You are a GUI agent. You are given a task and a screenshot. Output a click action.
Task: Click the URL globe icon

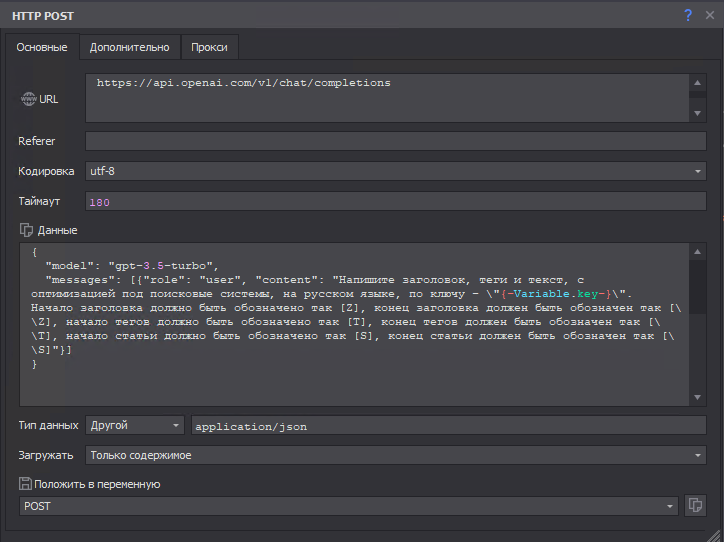[28, 99]
